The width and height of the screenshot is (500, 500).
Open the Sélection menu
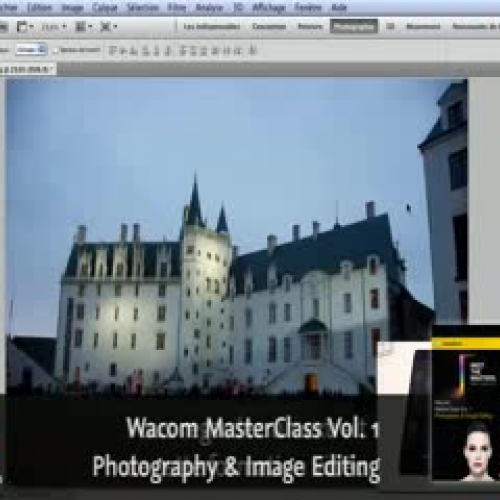[x=143, y=7]
